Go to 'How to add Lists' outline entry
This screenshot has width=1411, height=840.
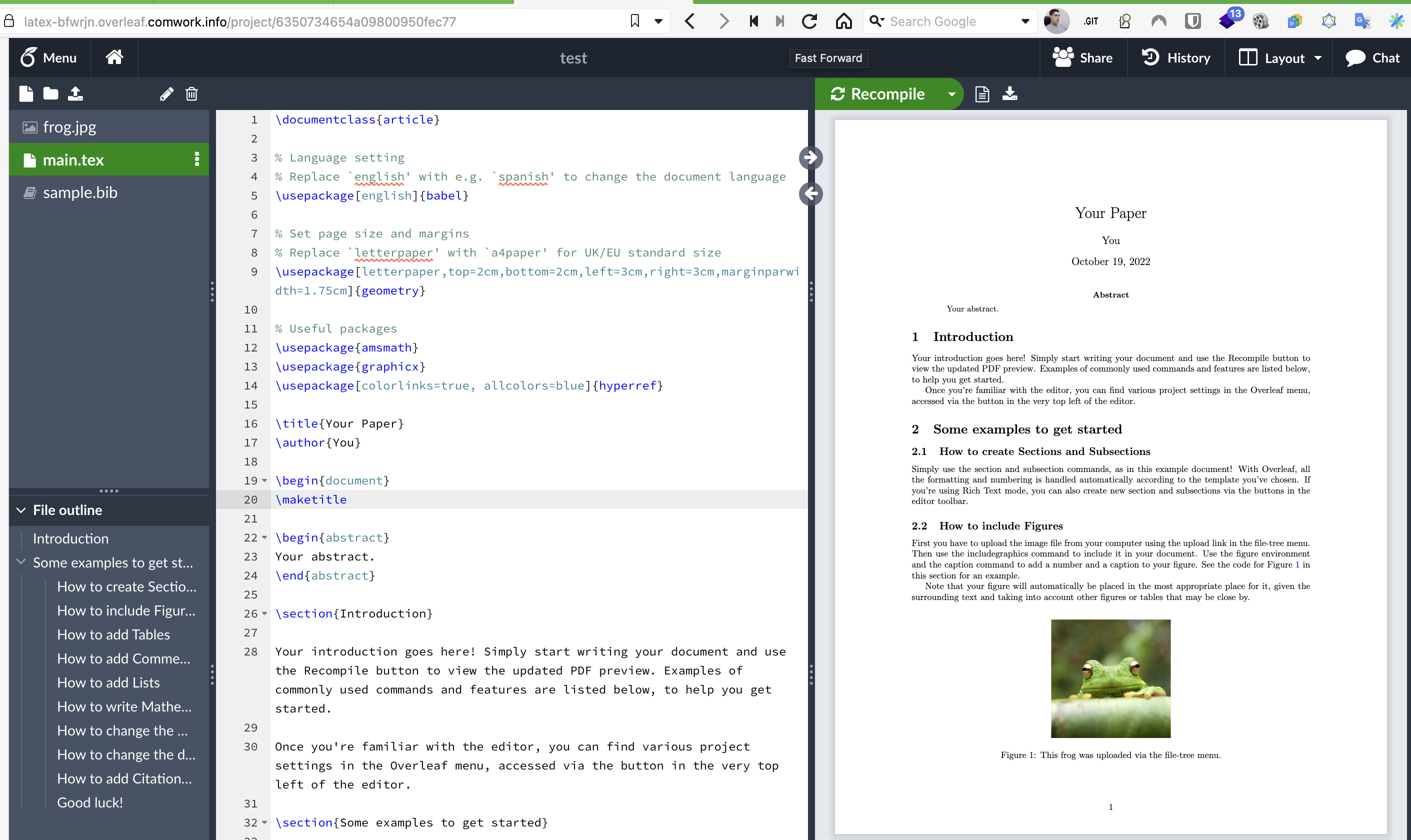[x=108, y=682]
